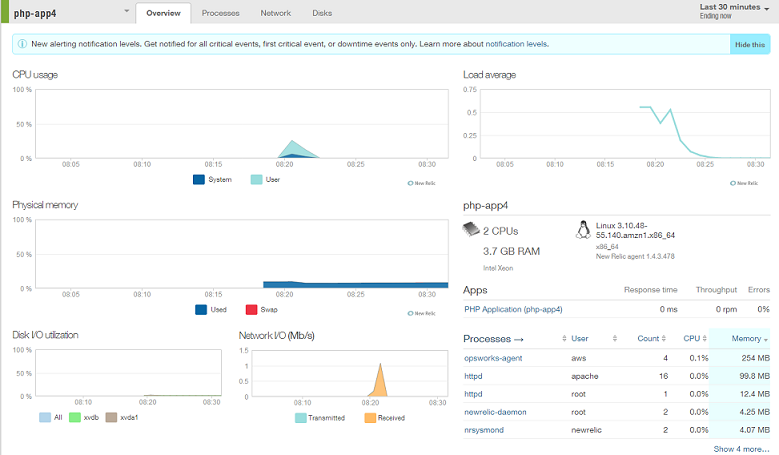Click the 0 rpm throughput value

pos(726,309)
